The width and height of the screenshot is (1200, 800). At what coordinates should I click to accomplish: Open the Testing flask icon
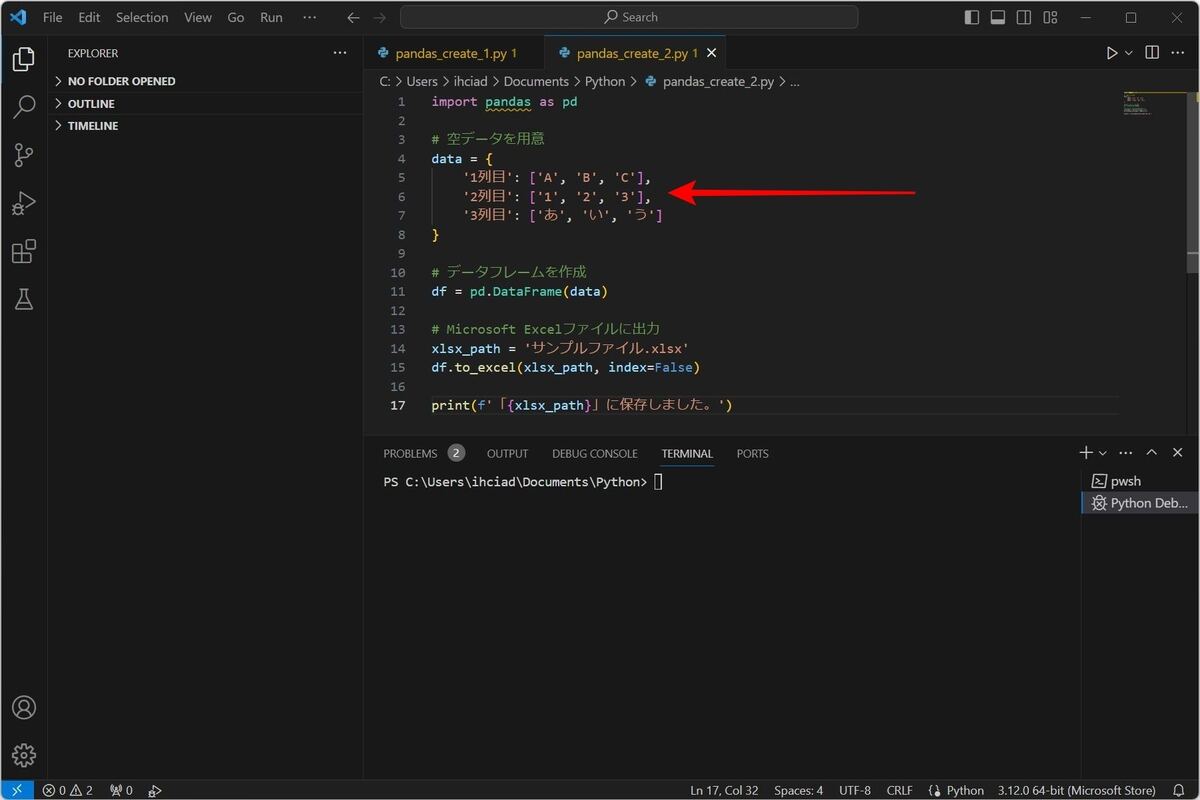[x=24, y=298]
